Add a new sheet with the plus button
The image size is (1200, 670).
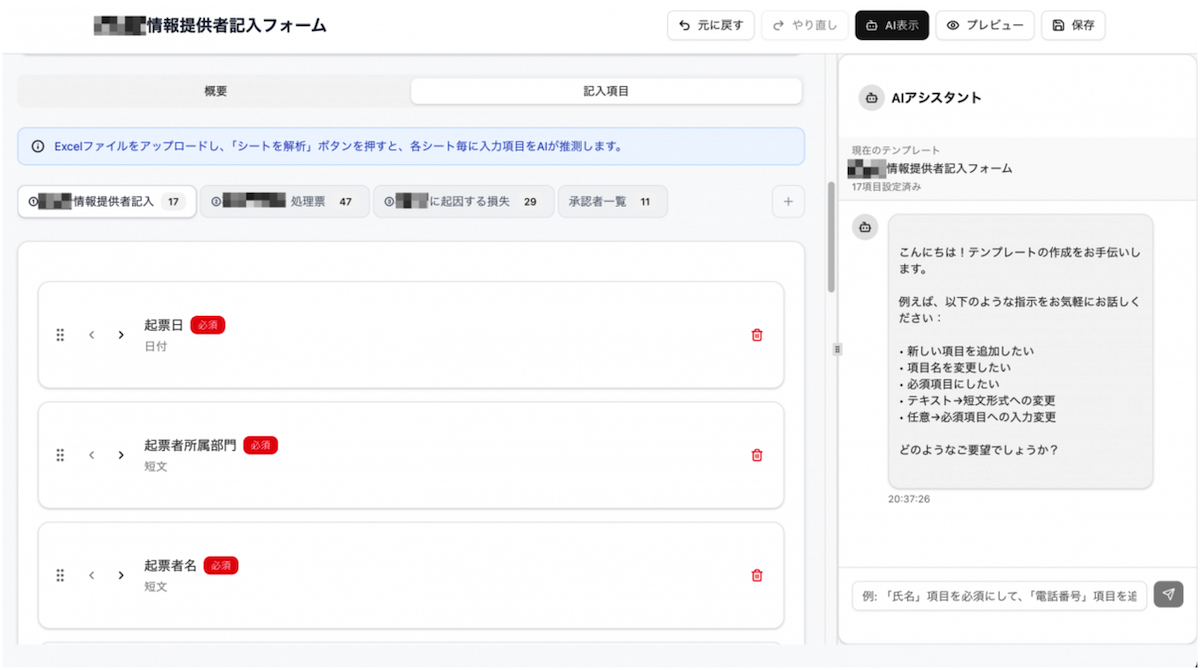click(787, 201)
